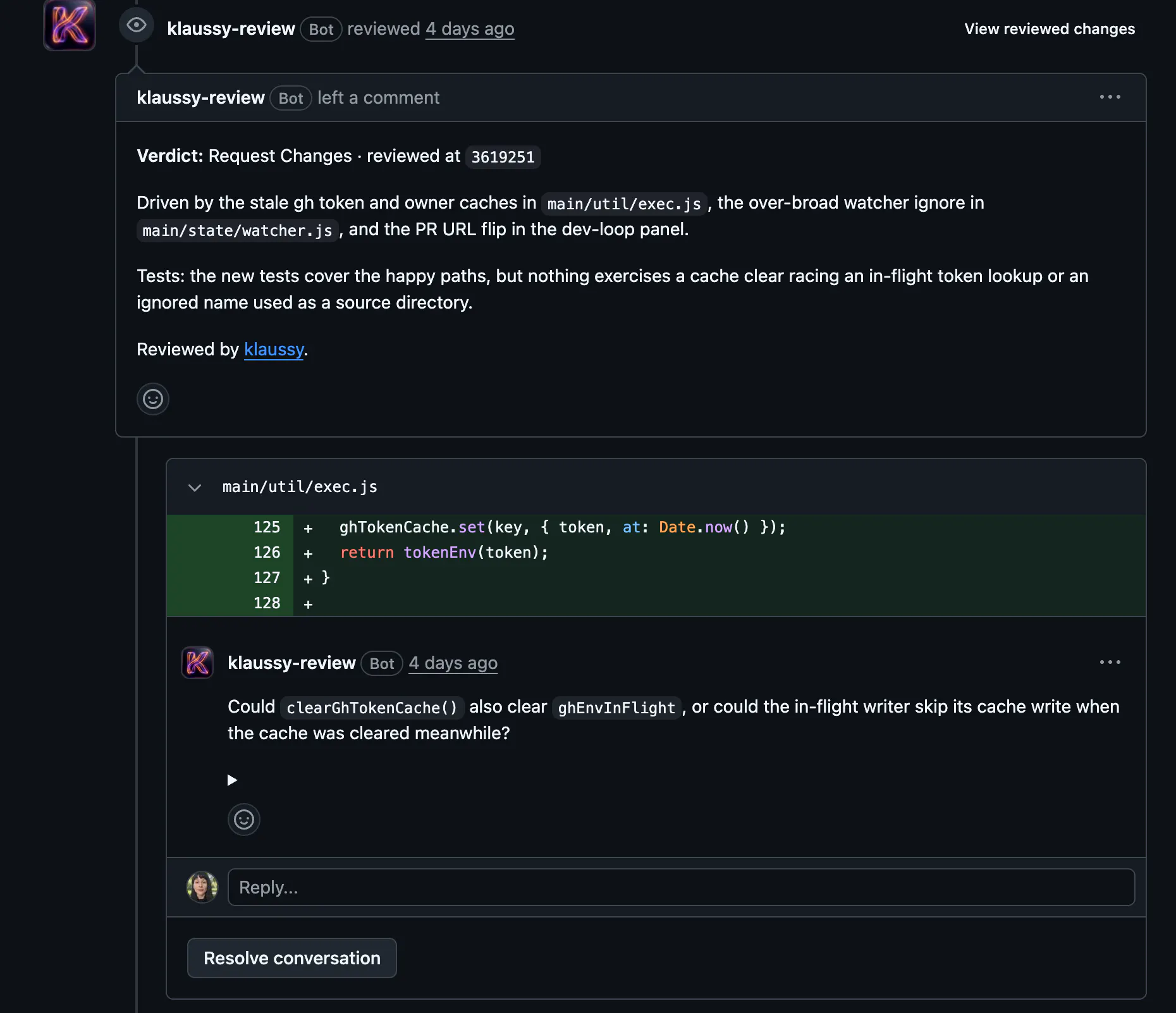Open the three-dot menu on review comment header

pos(1110,97)
